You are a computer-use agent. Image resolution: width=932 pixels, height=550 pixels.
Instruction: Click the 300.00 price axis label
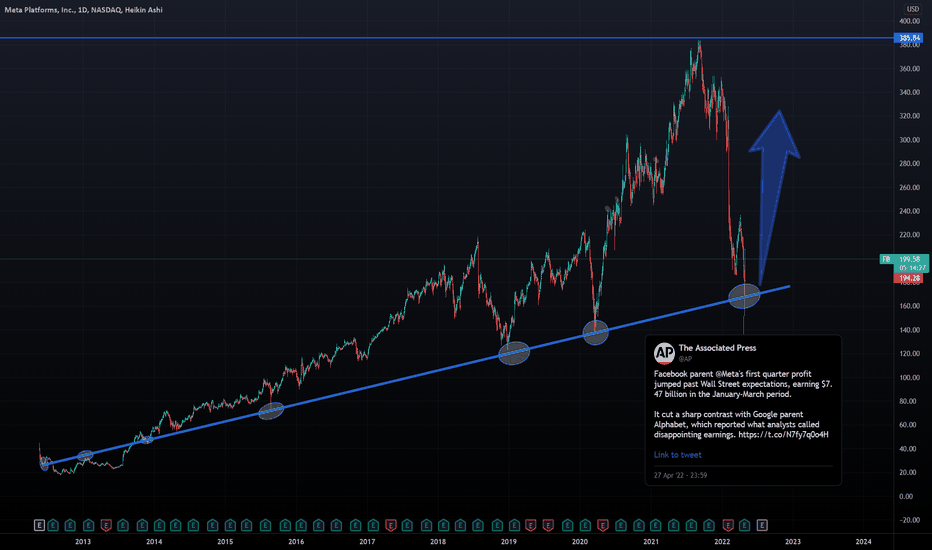pos(909,140)
